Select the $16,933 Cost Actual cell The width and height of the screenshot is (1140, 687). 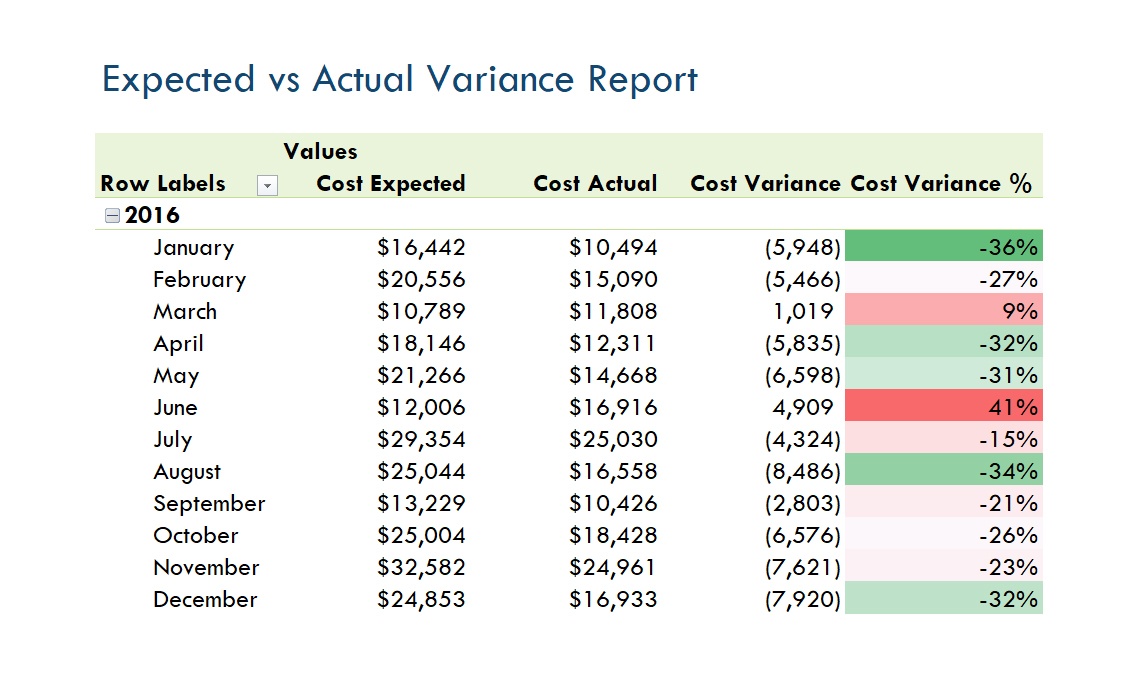tap(613, 599)
